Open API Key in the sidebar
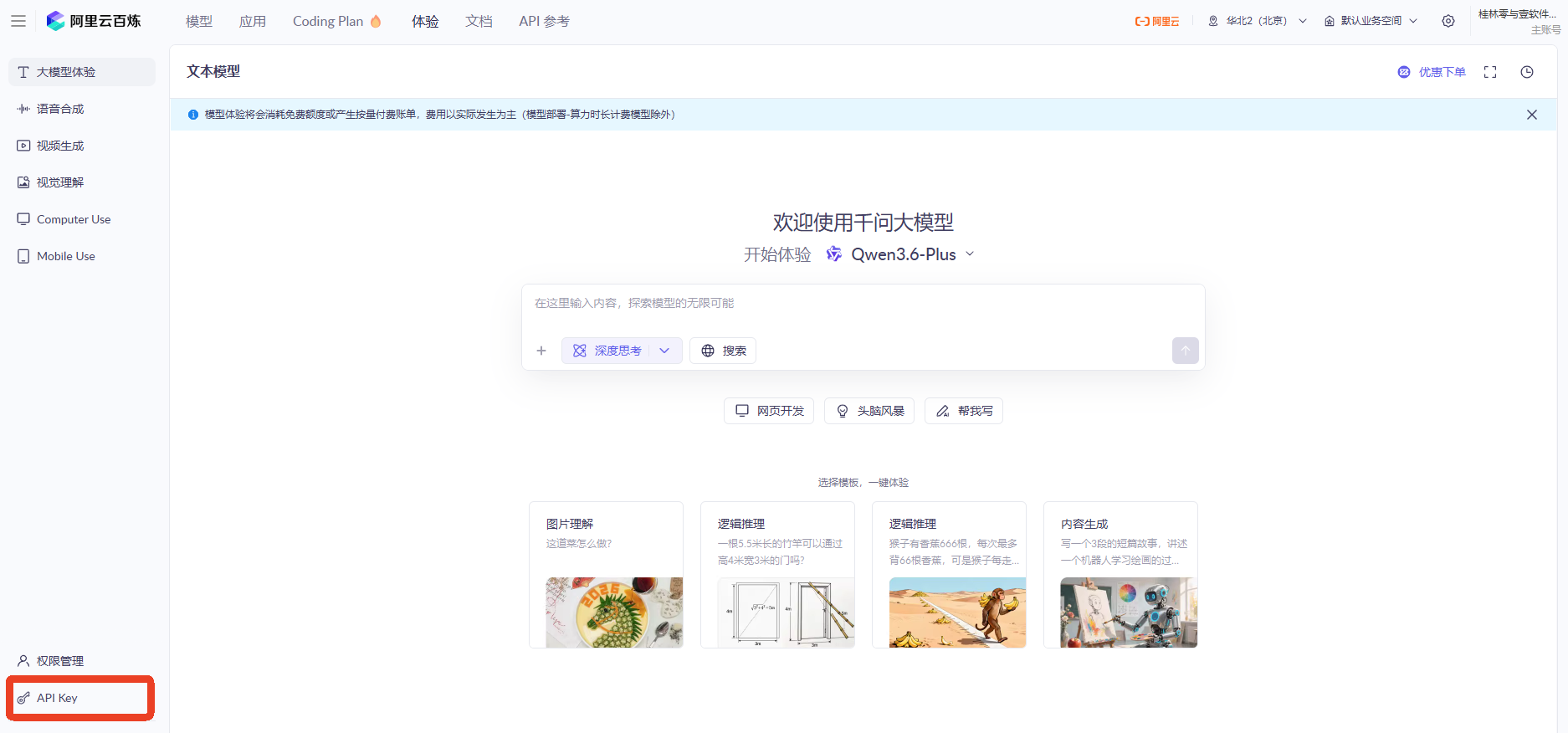The width and height of the screenshot is (1568, 733). point(57,698)
